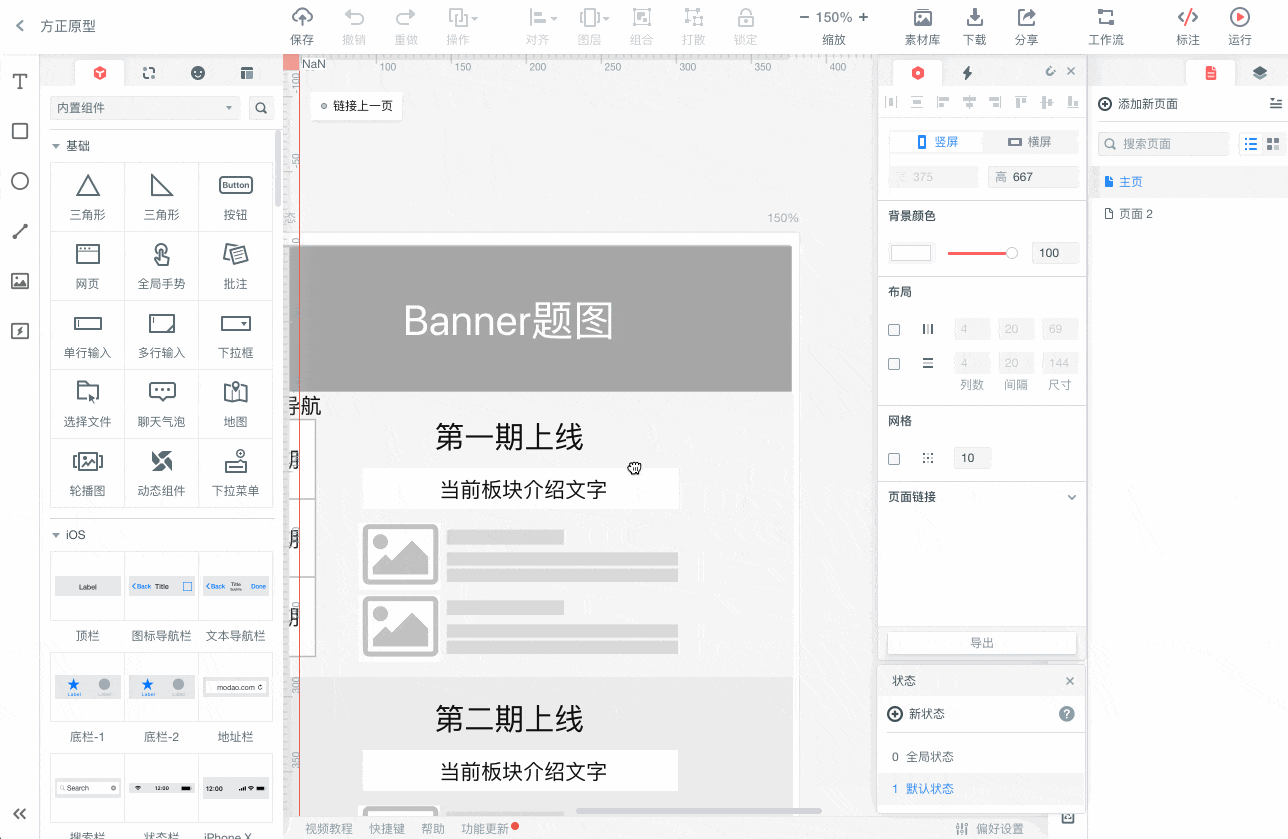The width and height of the screenshot is (1288, 839).
Task: Switch to the lightning events tab
Action: pos(967,72)
